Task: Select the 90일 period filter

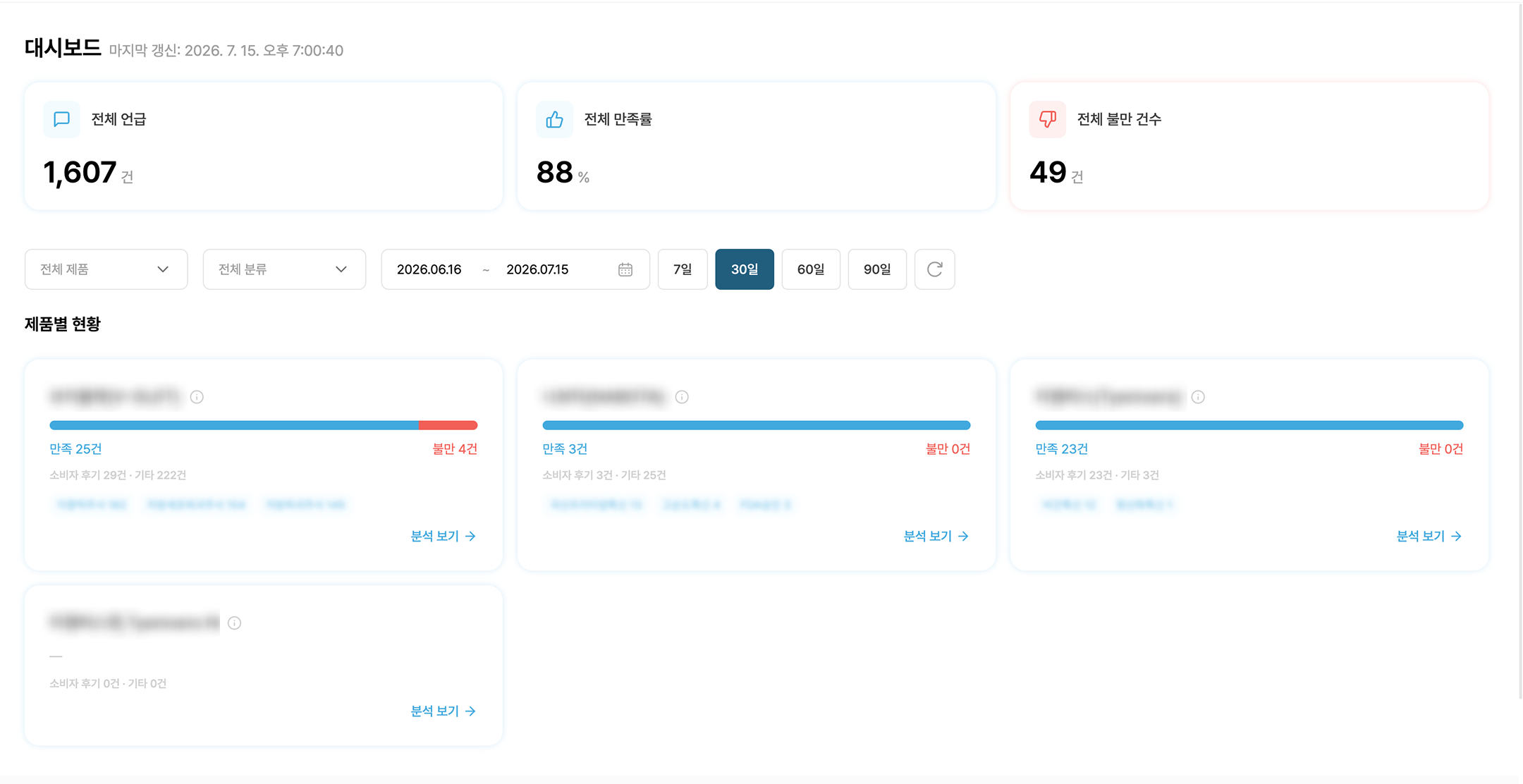Action: pyautogui.click(x=877, y=269)
